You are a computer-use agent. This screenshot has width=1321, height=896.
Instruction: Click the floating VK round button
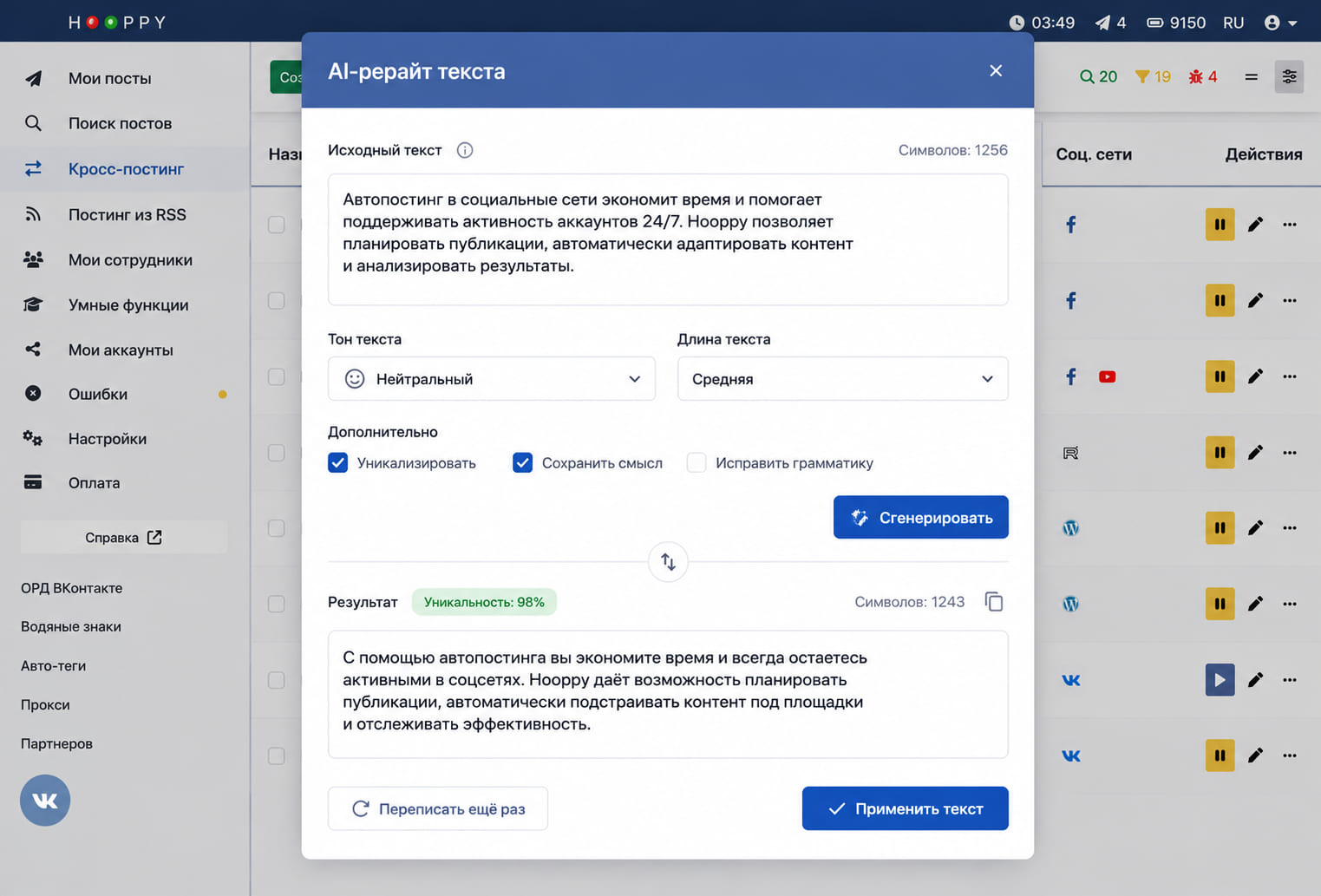point(45,801)
